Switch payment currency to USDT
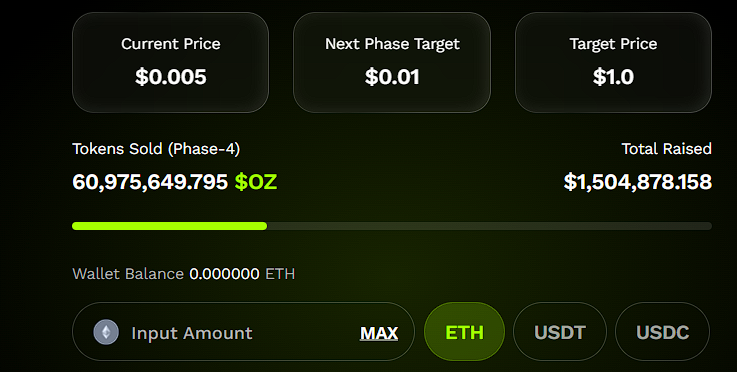Image resolution: width=737 pixels, height=372 pixels. point(560,332)
